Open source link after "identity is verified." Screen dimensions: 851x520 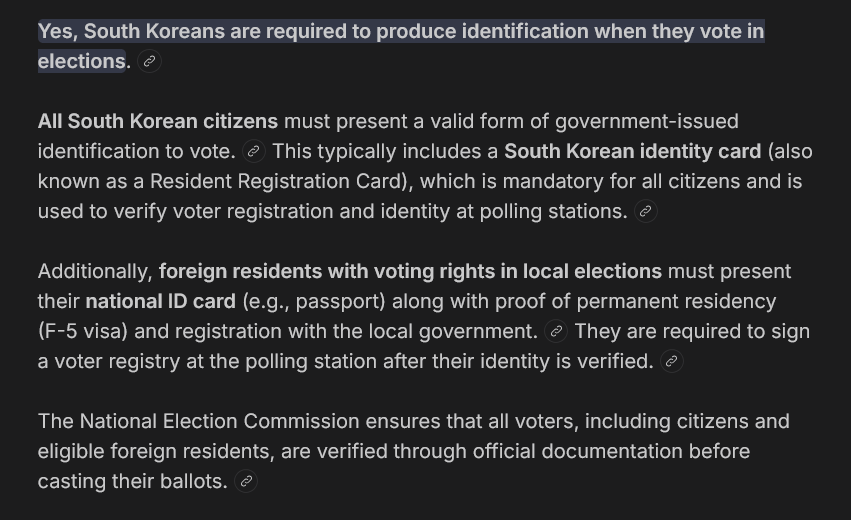click(672, 362)
